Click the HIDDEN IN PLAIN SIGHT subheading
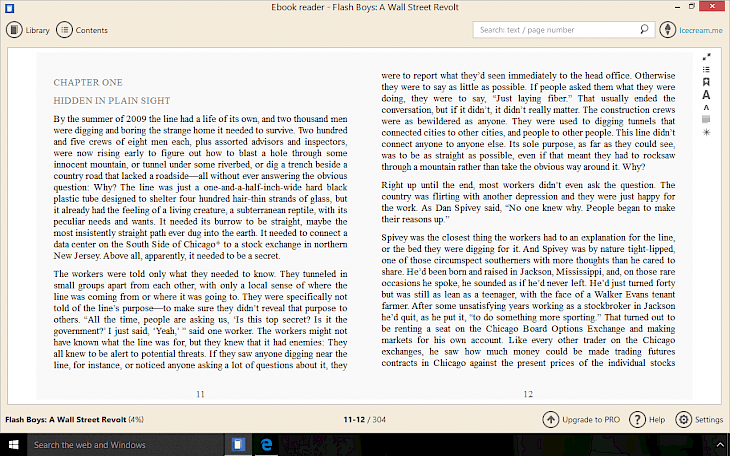The height and width of the screenshot is (456, 730). (x=112, y=101)
